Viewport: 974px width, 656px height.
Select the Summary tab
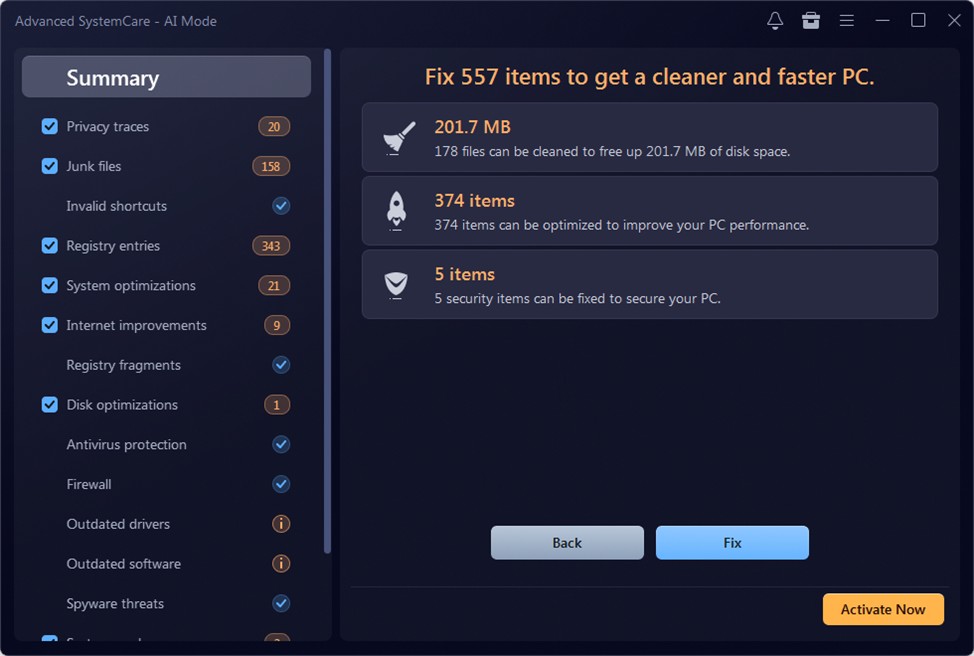click(166, 77)
